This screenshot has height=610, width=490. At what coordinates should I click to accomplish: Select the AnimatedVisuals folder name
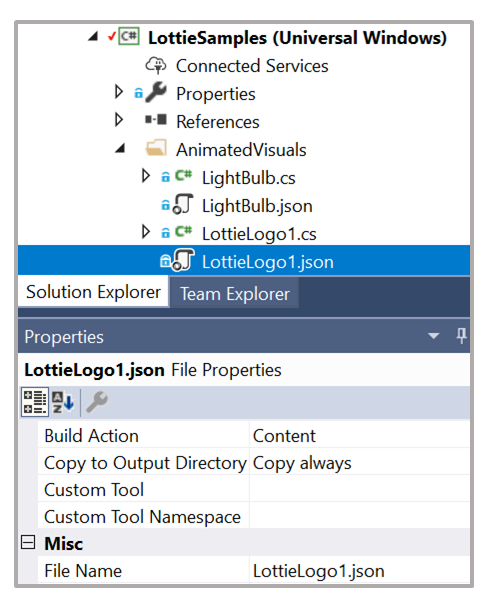click(x=241, y=150)
